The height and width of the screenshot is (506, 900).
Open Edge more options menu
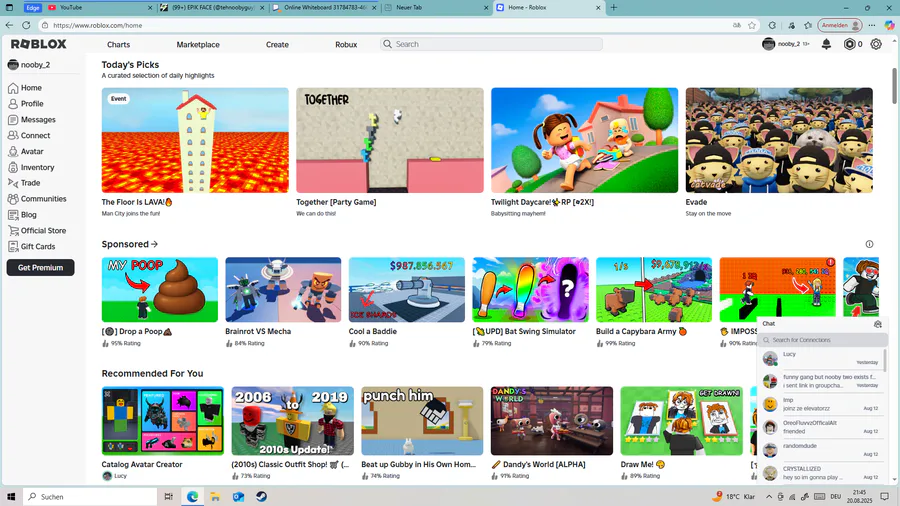(872, 25)
